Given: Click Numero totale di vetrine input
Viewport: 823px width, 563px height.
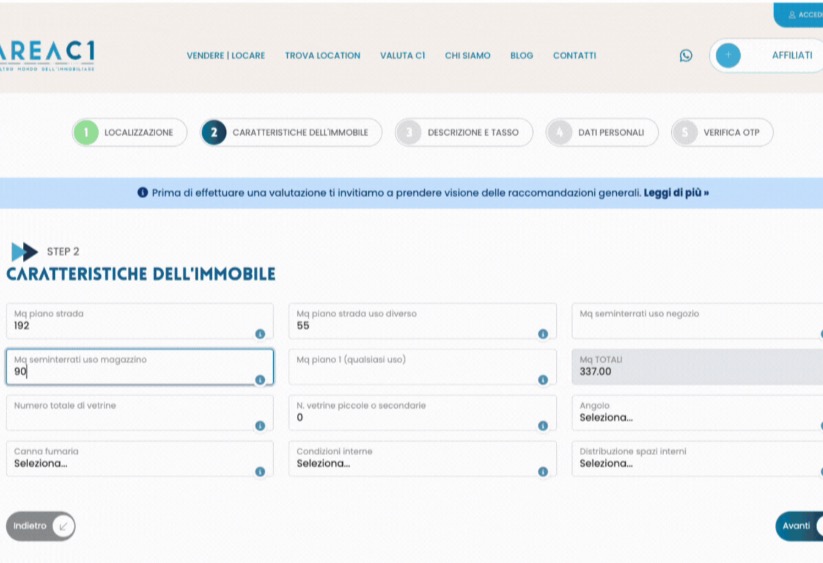Looking at the screenshot, I should point(140,413).
